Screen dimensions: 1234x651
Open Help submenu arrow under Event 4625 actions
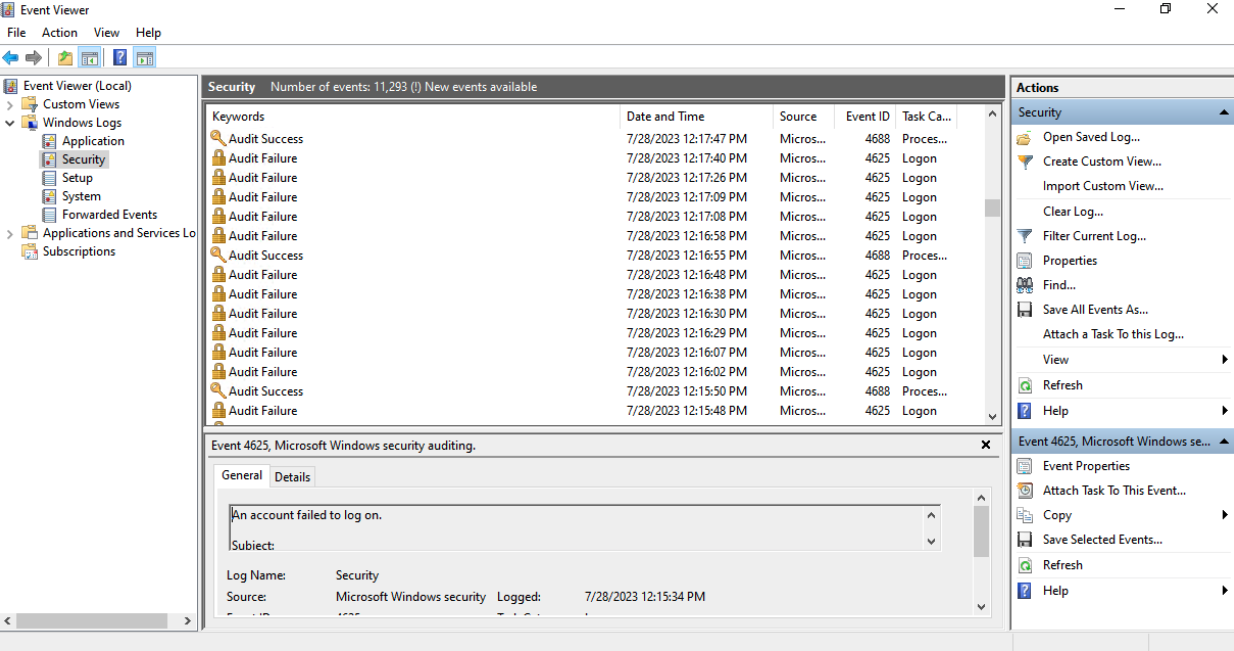[1225, 591]
